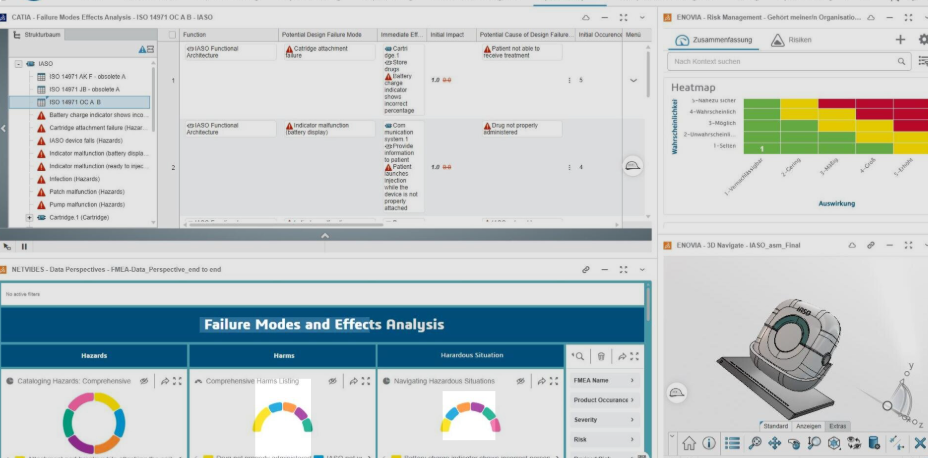Screen dimensions: 928x458
Task: Open the information icon in 3D Navigate toolbar
Action: pyautogui.click(x=708, y=443)
